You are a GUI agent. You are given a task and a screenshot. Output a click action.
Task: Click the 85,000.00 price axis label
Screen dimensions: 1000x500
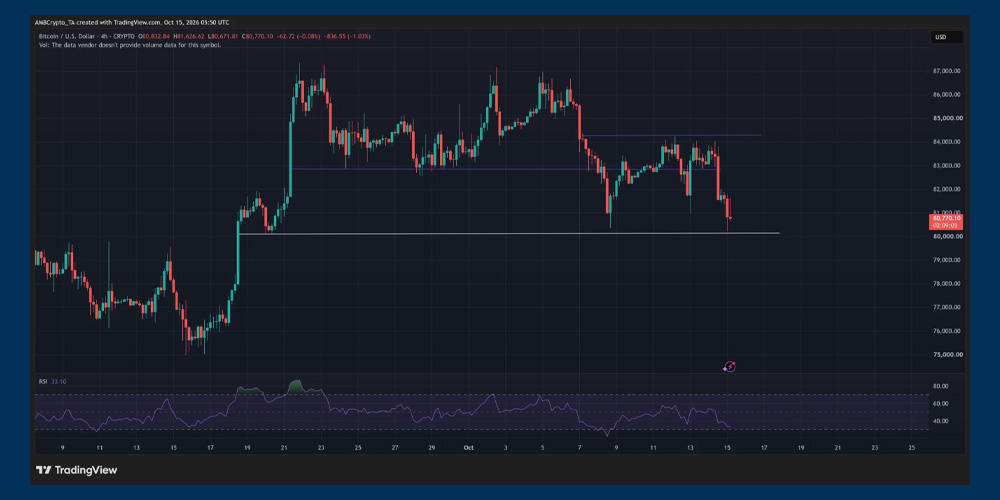click(946, 118)
